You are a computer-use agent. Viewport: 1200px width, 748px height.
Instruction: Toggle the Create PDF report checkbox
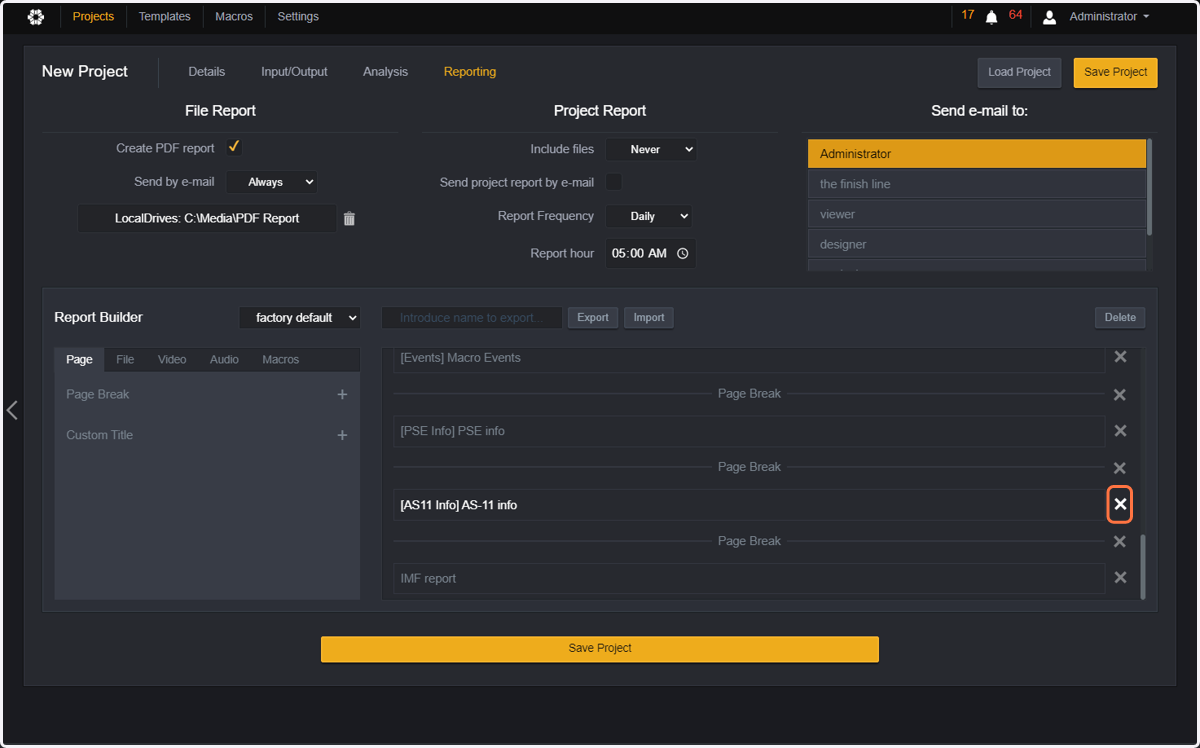pos(234,147)
